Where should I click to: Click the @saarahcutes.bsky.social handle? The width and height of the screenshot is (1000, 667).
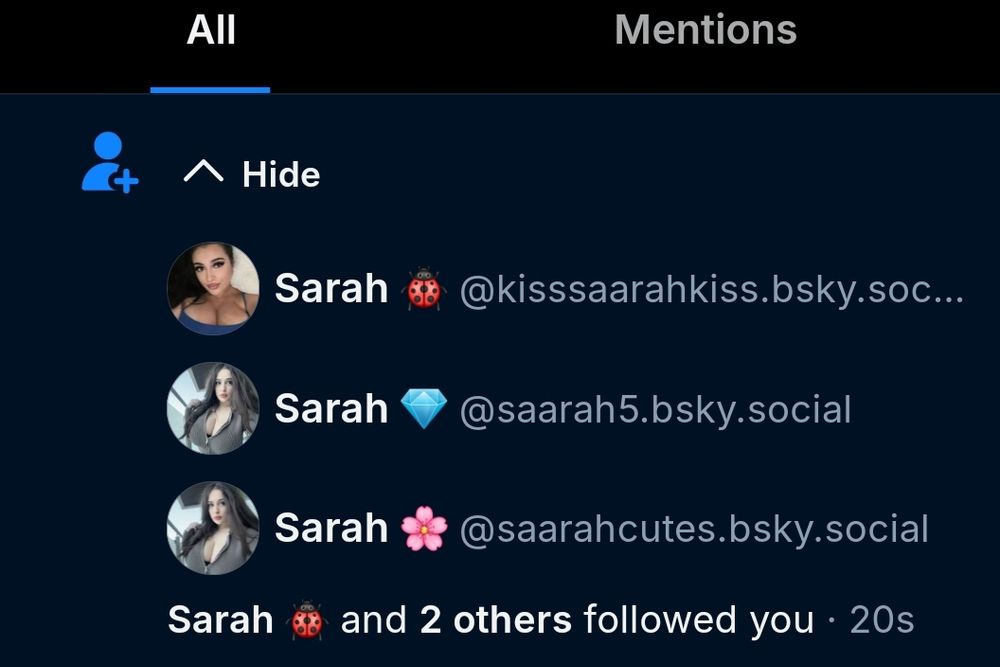click(x=694, y=529)
